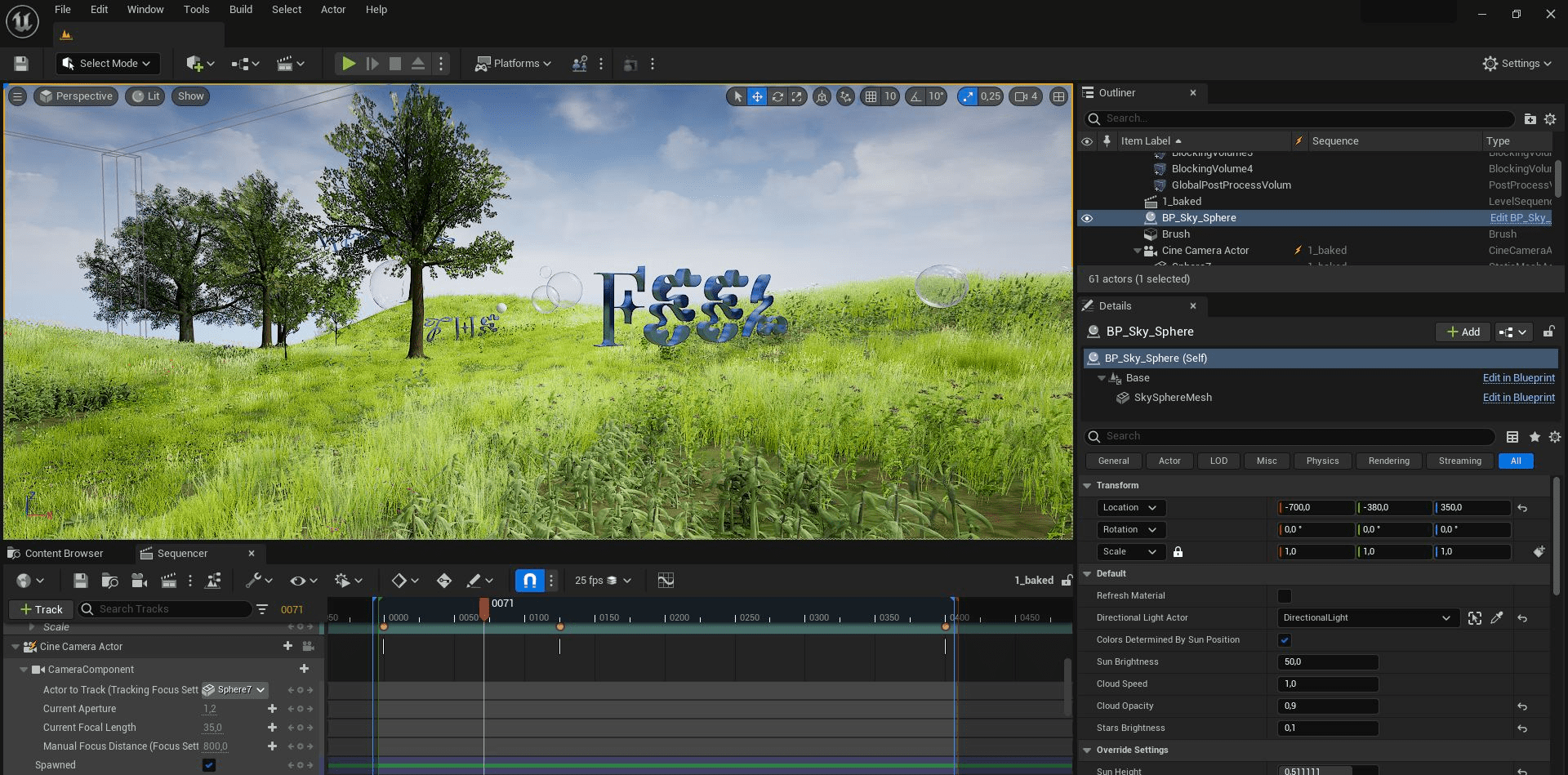Open Outliner settings gear
1568x775 pixels.
pos(1550,119)
